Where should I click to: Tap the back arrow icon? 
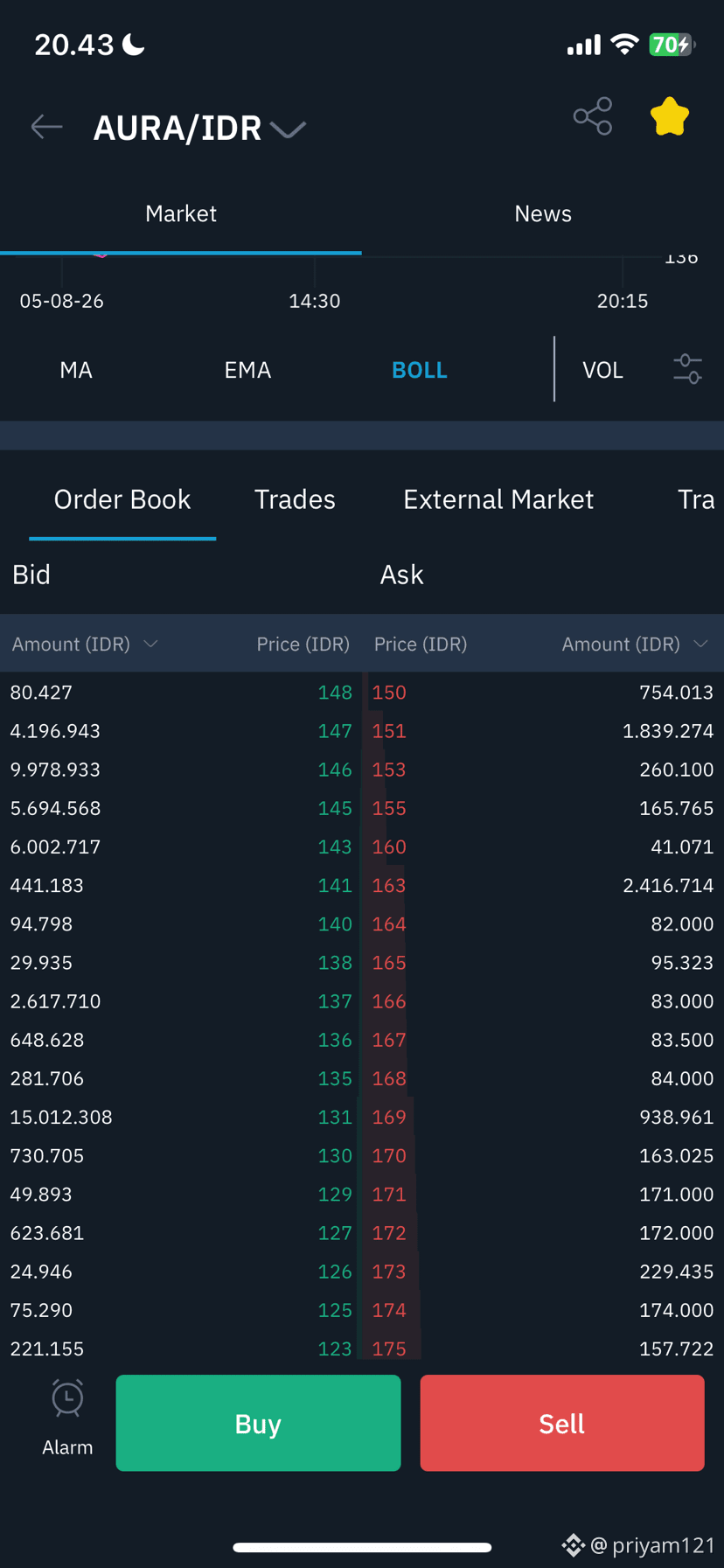(x=46, y=128)
